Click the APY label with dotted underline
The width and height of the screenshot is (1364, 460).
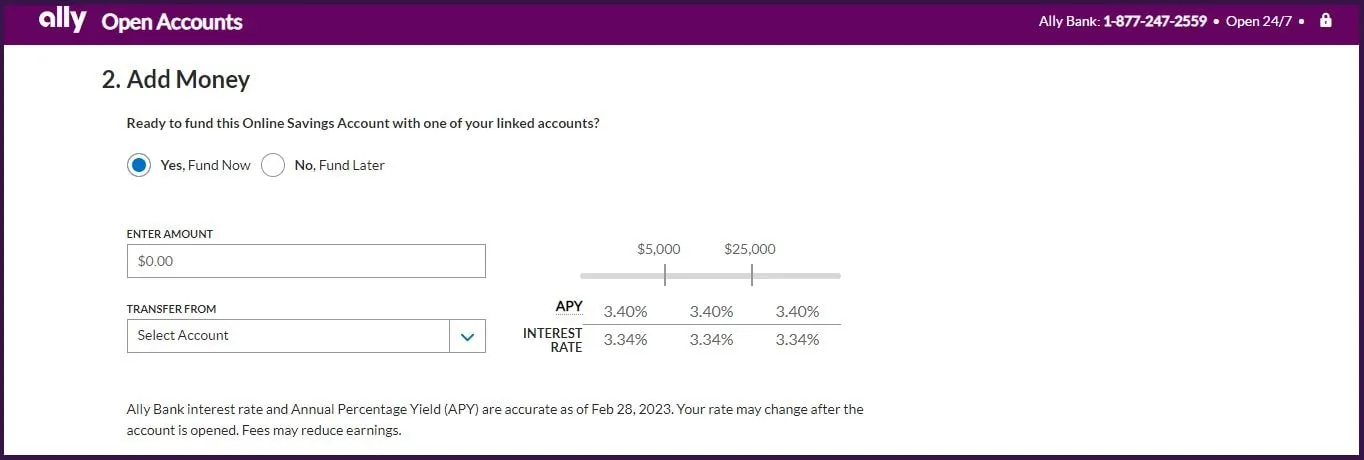coord(569,307)
